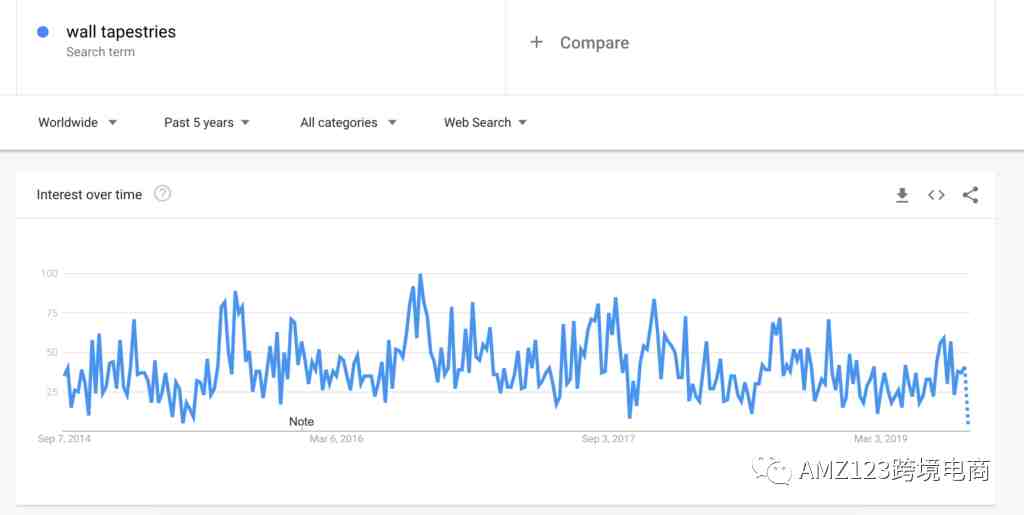The width and height of the screenshot is (1024, 515).
Task: Open the help question mark icon
Action: point(162,194)
